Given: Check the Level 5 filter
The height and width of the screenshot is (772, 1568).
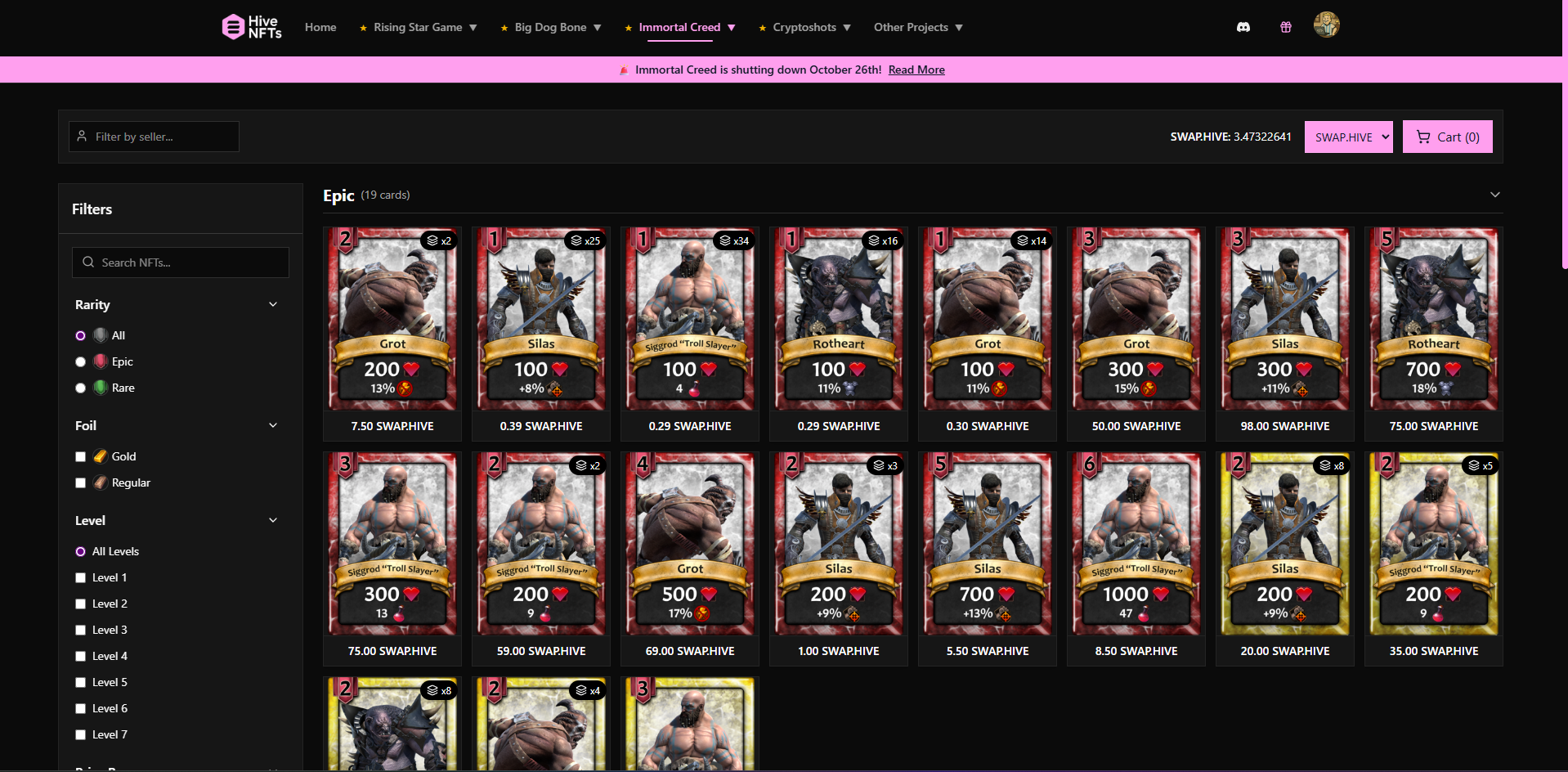Looking at the screenshot, I should click(80, 682).
